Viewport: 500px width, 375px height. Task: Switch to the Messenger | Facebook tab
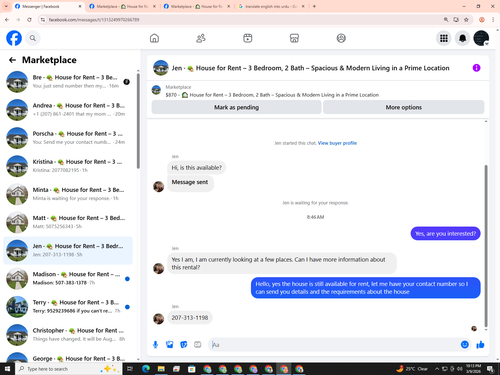tap(48, 6)
